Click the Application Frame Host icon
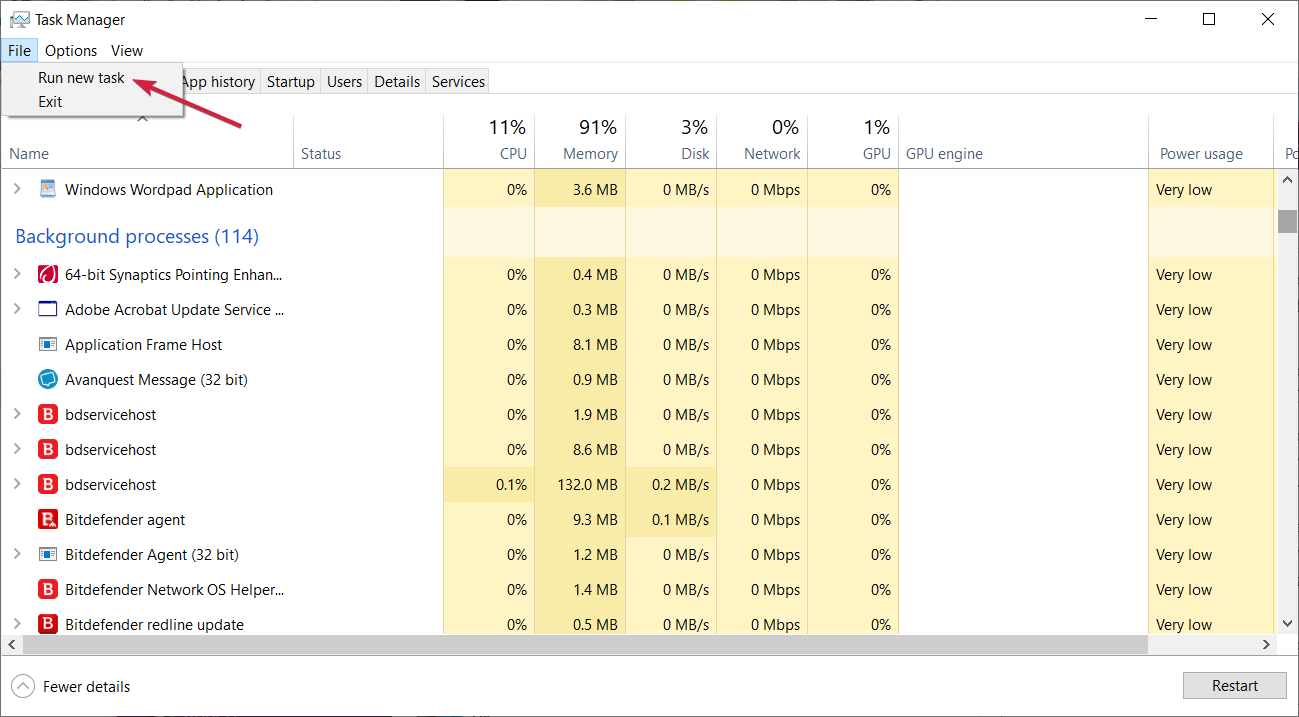This screenshot has width=1299, height=717. click(x=48, y=344)
